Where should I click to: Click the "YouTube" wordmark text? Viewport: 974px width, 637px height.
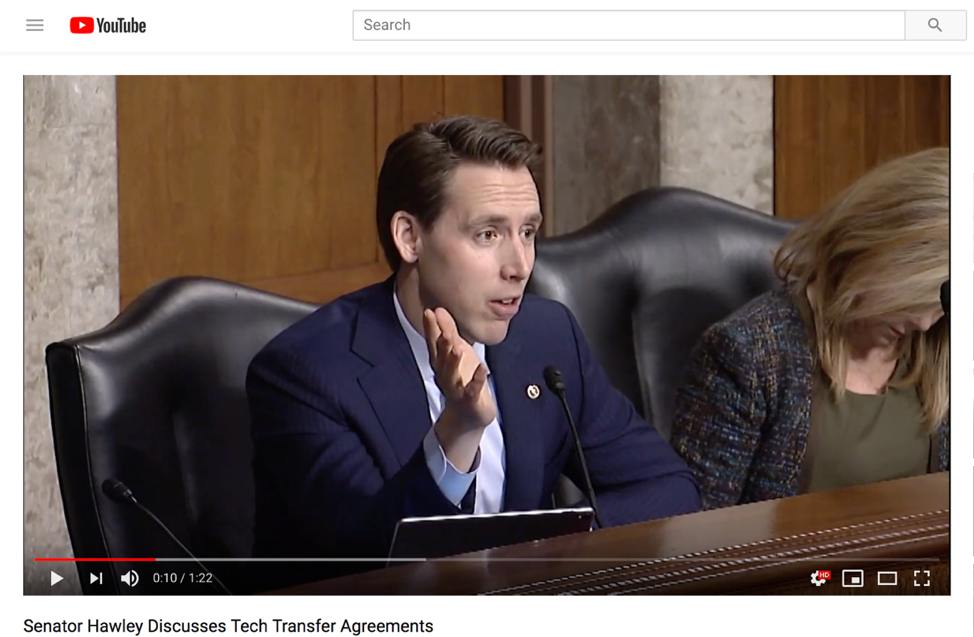122,25
